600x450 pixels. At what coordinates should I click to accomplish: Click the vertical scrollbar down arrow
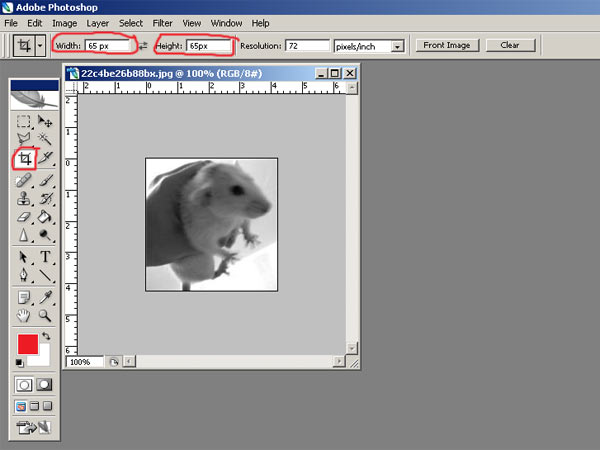(x=352, y=348)
